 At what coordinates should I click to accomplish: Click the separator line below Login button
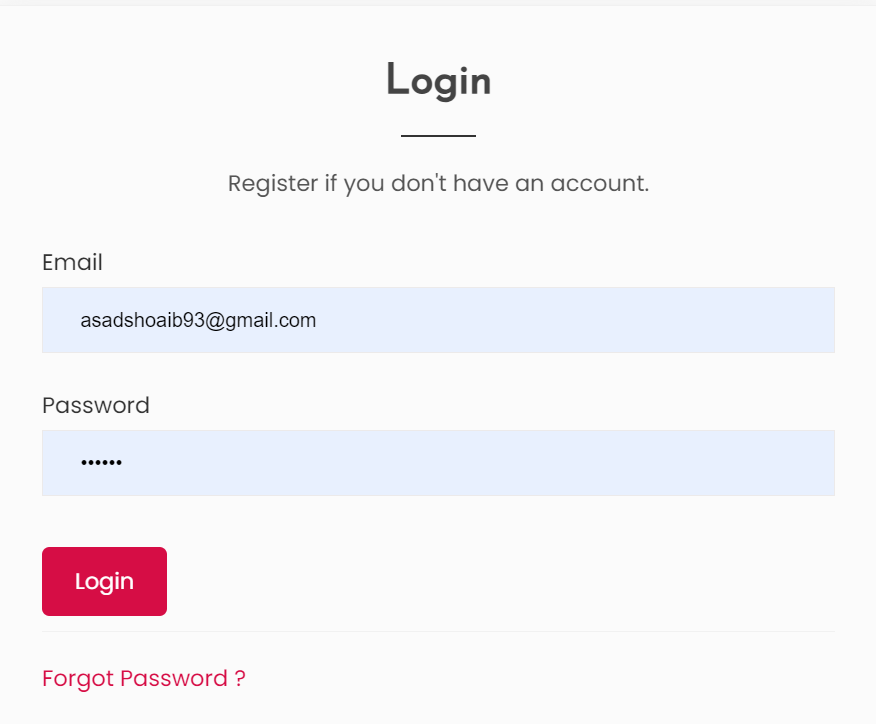(x=438, y=632)
